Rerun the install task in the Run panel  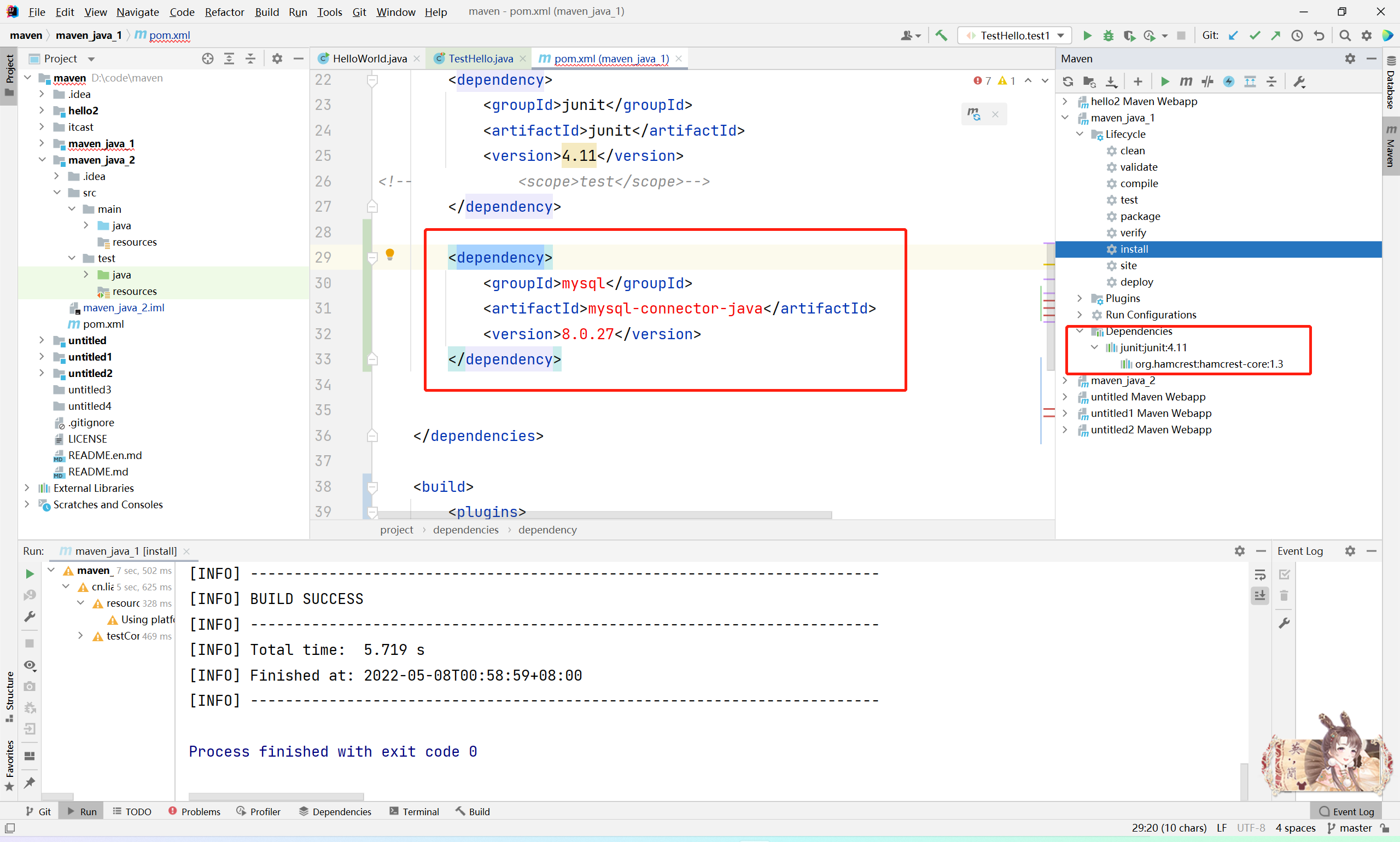tap(30, 573)
